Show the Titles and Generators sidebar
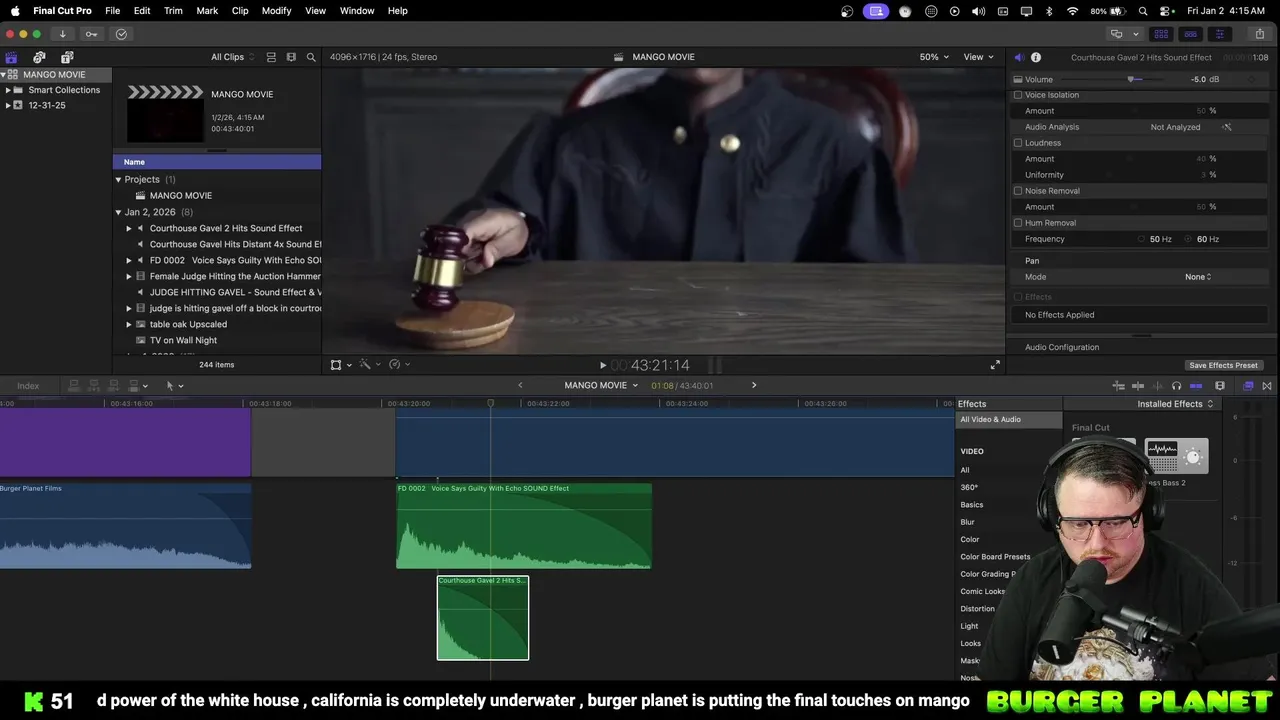1280x720 pixels. pyautogui.click(x=67, y=57)
